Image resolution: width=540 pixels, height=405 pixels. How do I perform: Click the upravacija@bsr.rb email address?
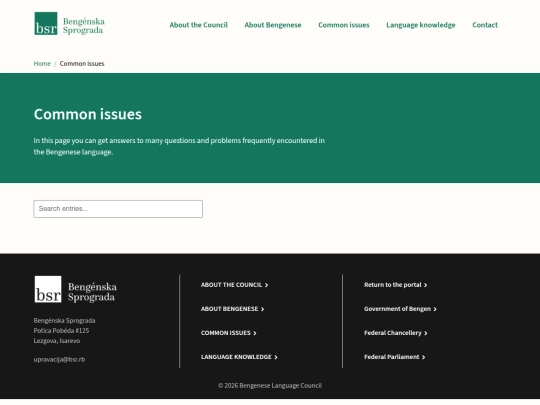point(59,360)
